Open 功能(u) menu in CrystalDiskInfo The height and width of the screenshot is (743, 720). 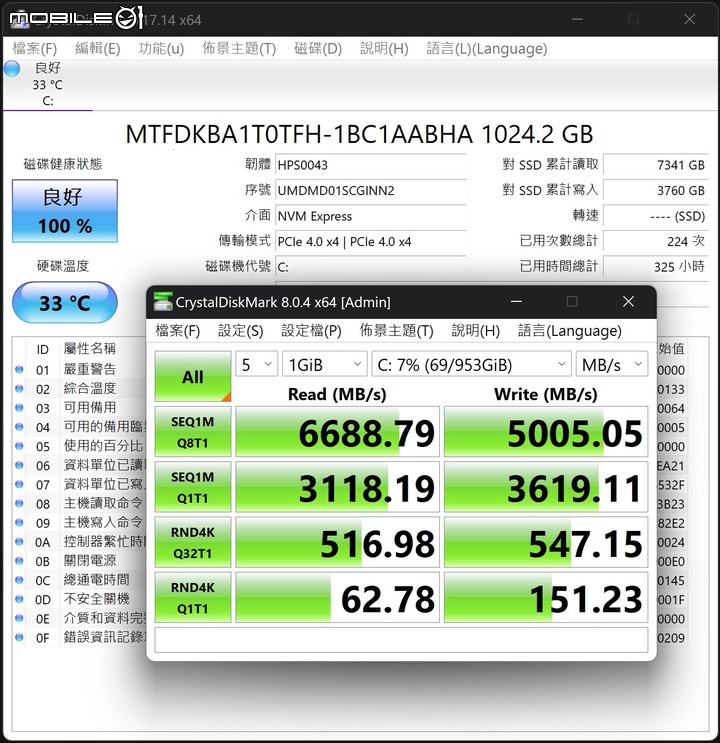pos(161,48)
